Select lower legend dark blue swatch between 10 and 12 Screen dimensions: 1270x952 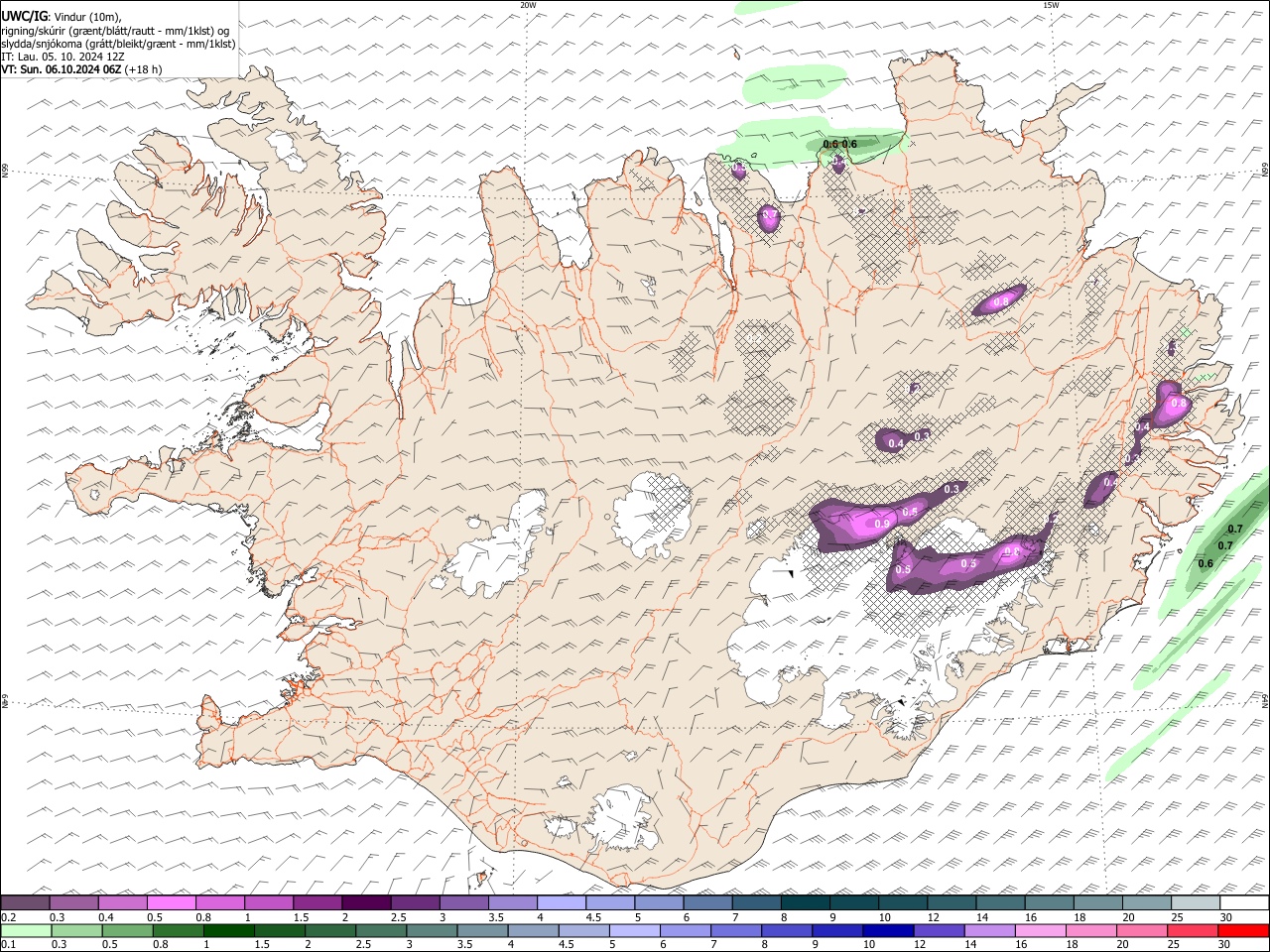890,931
